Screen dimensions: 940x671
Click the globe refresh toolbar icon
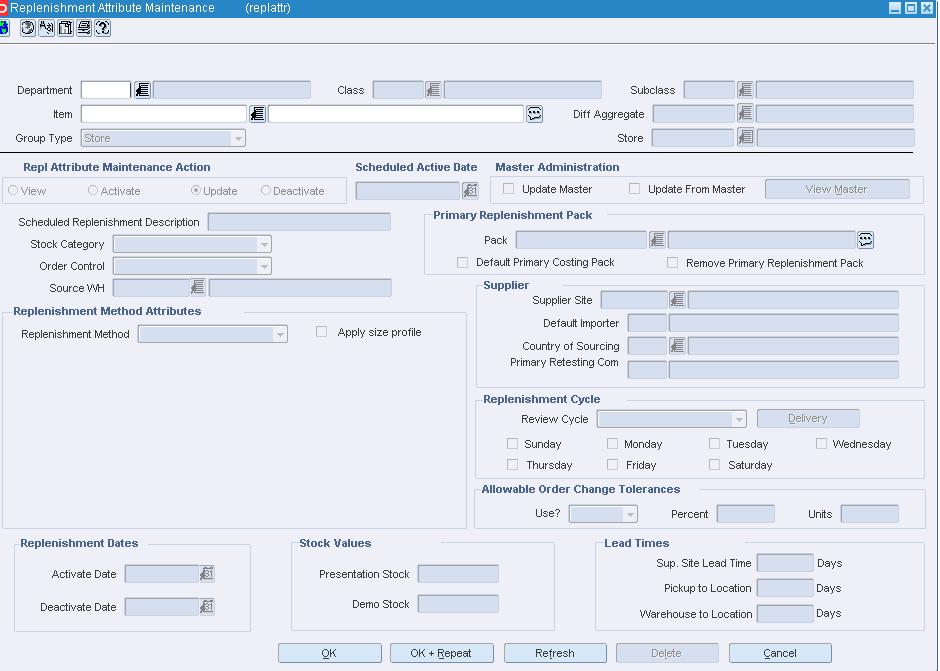pyautogui.click(x=27, y=28)
